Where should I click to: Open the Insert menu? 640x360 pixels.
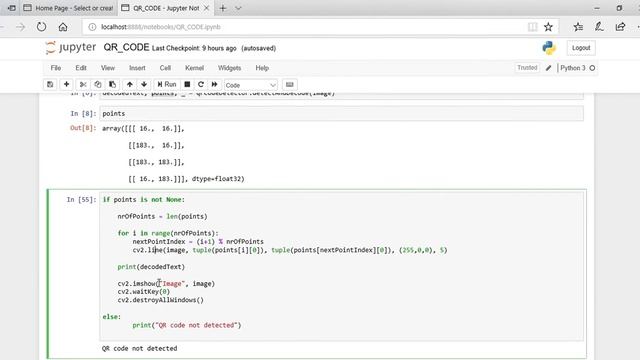[x=137, y=68]
